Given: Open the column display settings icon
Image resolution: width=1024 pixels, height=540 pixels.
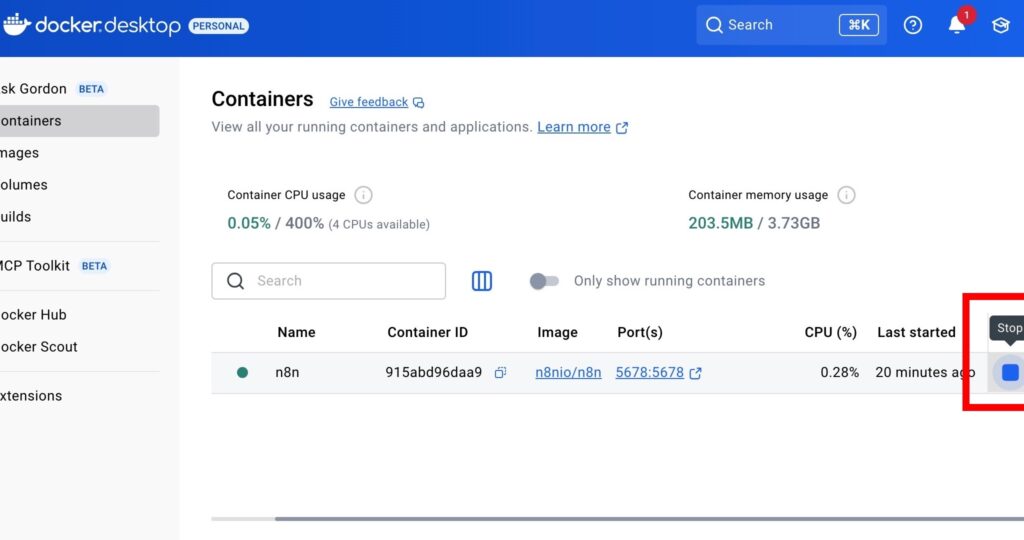Looking at the screenshot, I should (482, 281).
